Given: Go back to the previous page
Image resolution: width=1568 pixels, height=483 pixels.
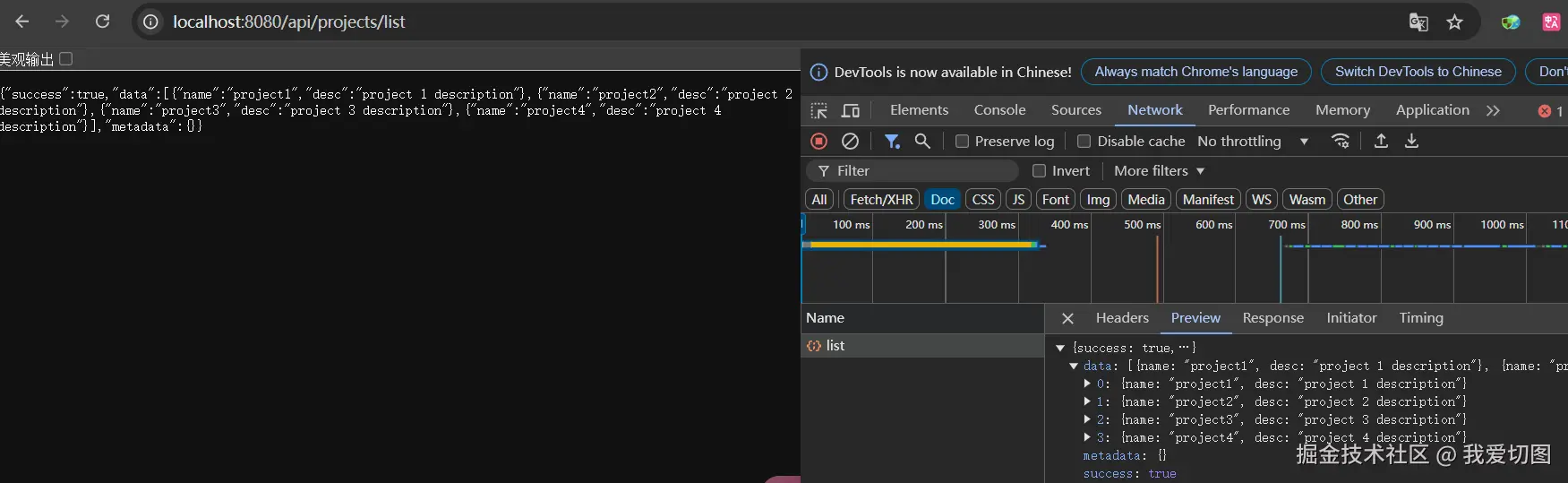Looking at the screenshot, I should pos(22,22).
